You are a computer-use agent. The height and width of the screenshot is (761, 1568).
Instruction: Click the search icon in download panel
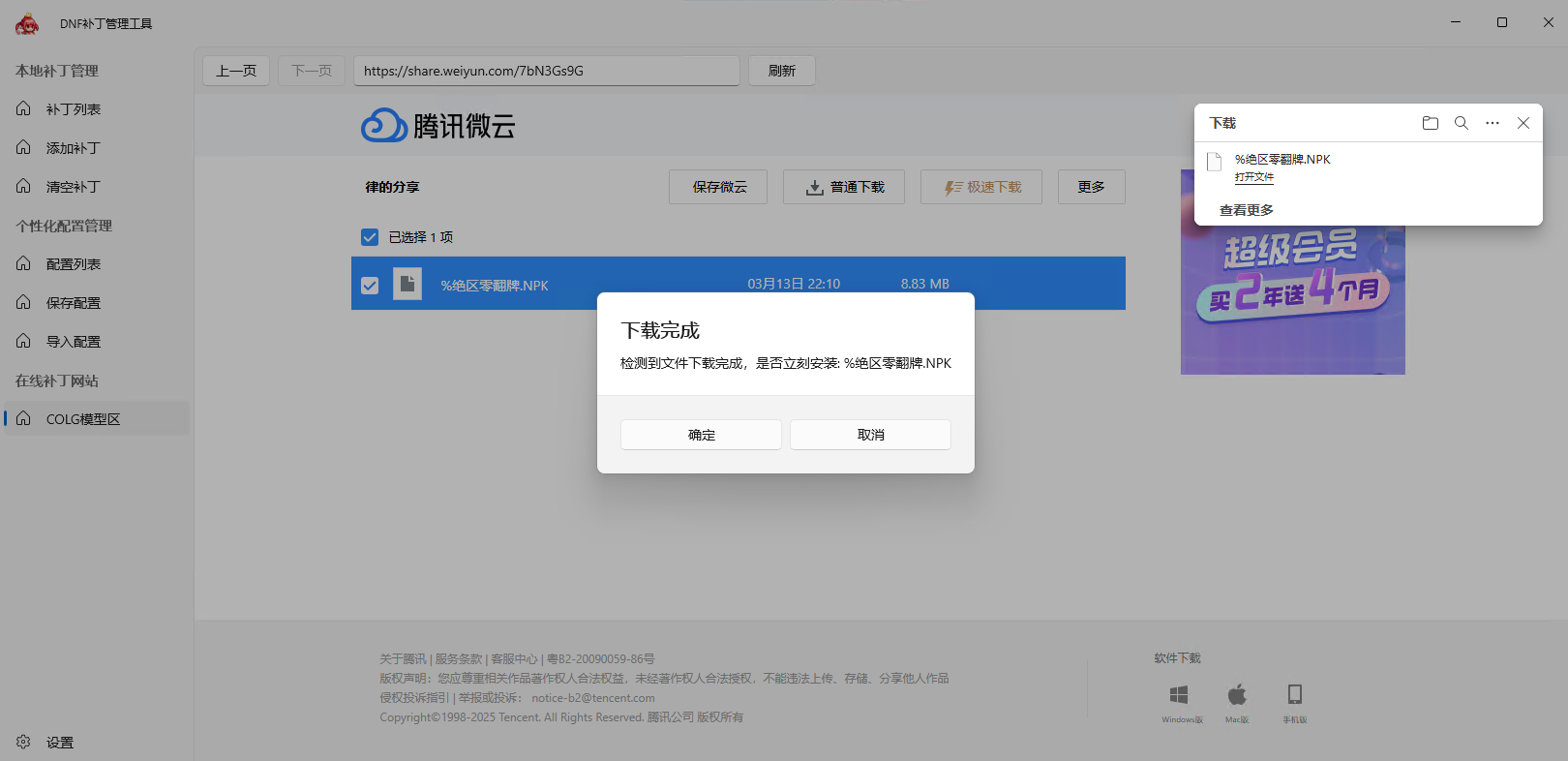coord(1462,123)
